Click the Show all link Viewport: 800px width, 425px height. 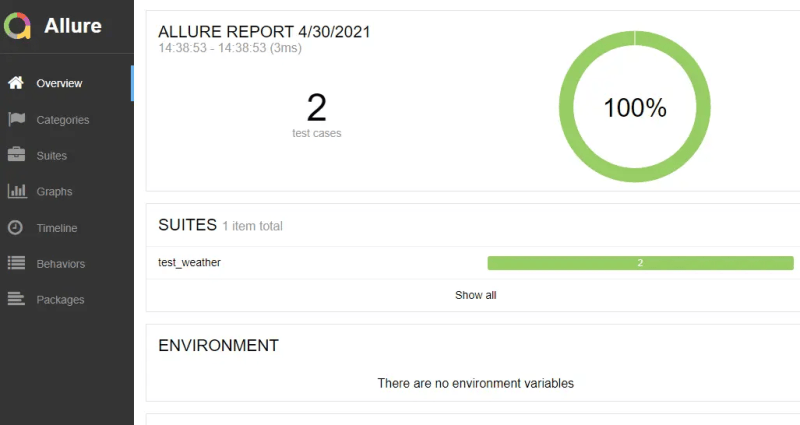pos(475,295)
